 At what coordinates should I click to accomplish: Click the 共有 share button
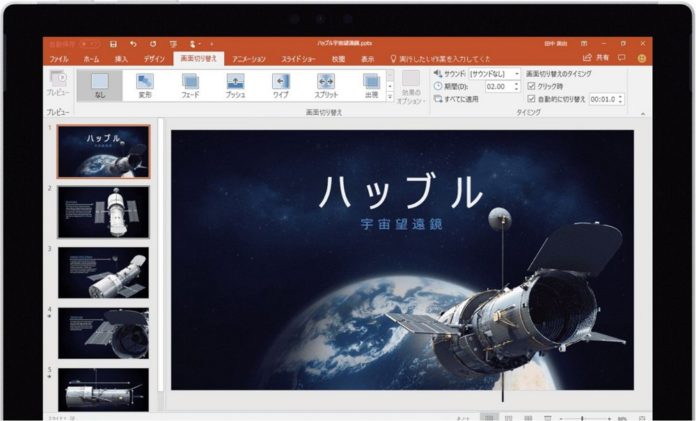pos(596,58)
